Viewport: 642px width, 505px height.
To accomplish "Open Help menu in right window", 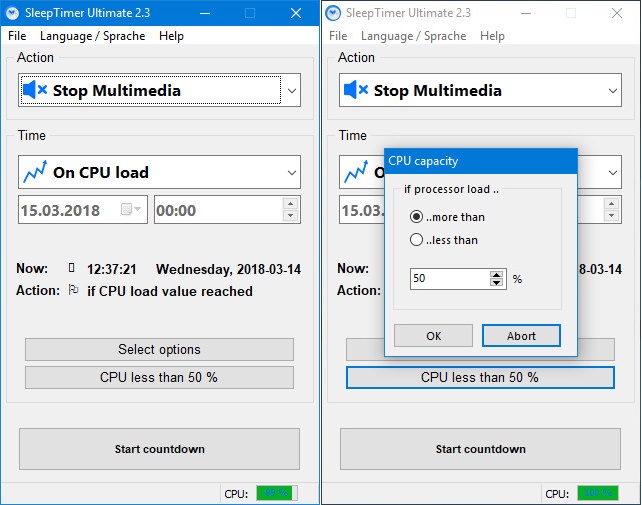I will tap(492, 36).
